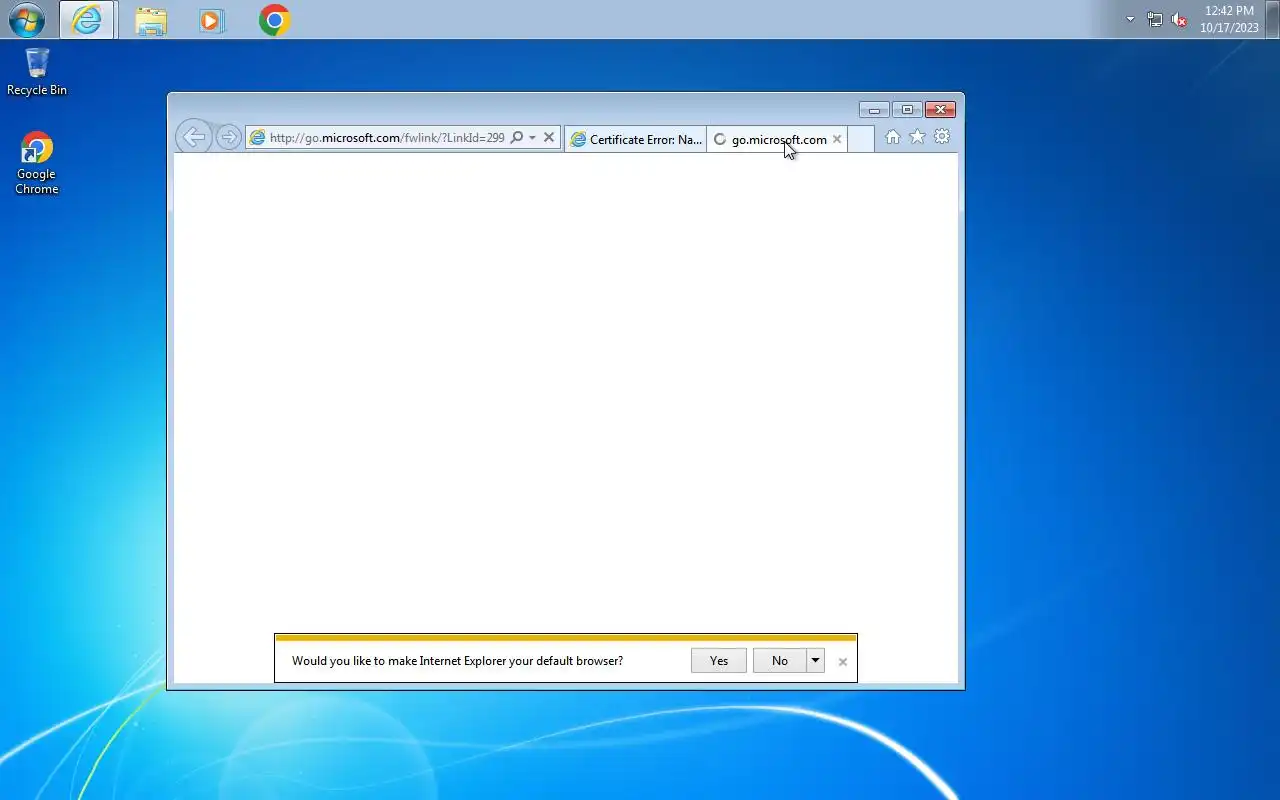The height and width of the screenshot is (800, 1280).
Task: Click the muted volume speaker tray icon
Action: (1179, 19)
